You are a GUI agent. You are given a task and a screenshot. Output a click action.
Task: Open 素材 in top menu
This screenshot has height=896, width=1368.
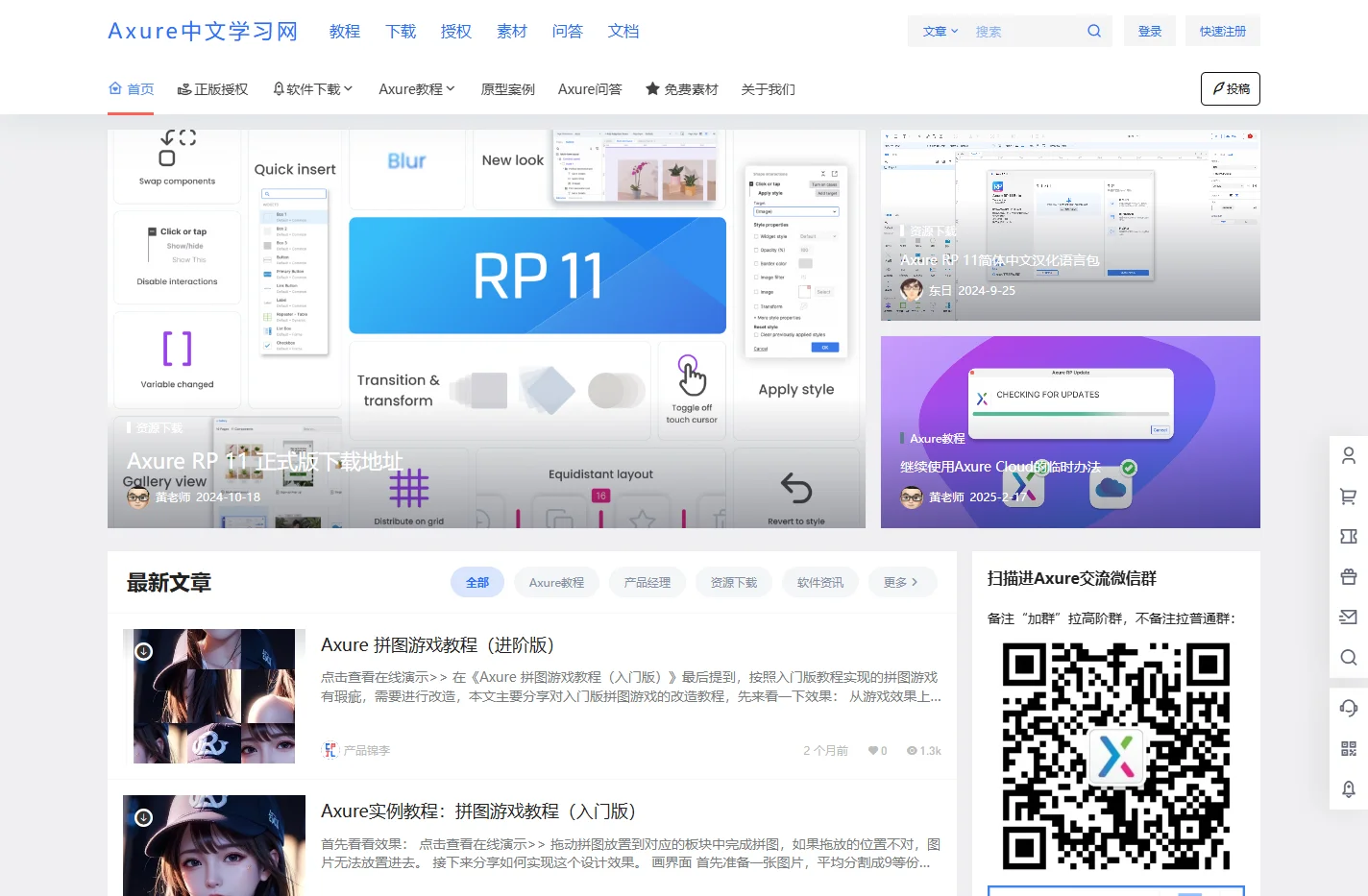coord(512,31)
